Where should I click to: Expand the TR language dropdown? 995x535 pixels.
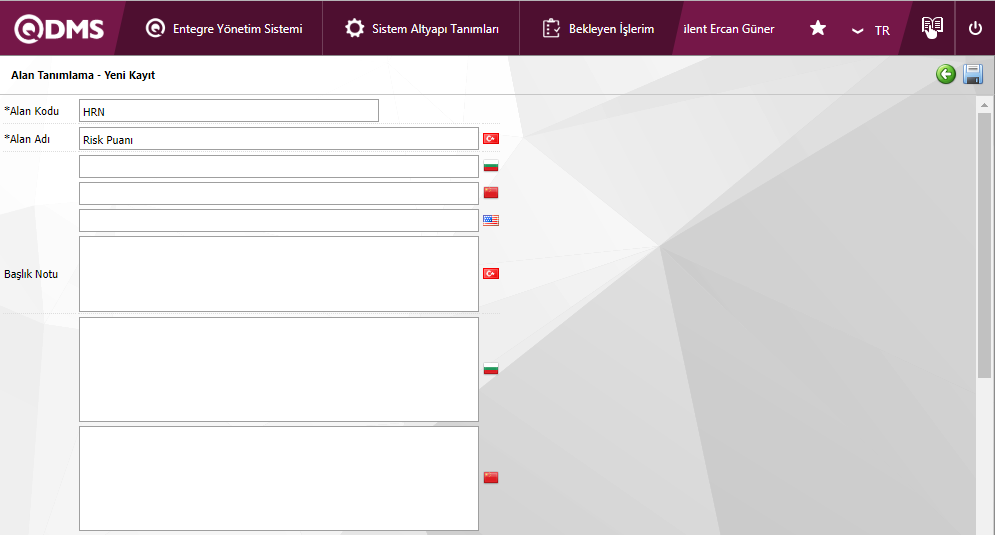click(x=870, y=30)
